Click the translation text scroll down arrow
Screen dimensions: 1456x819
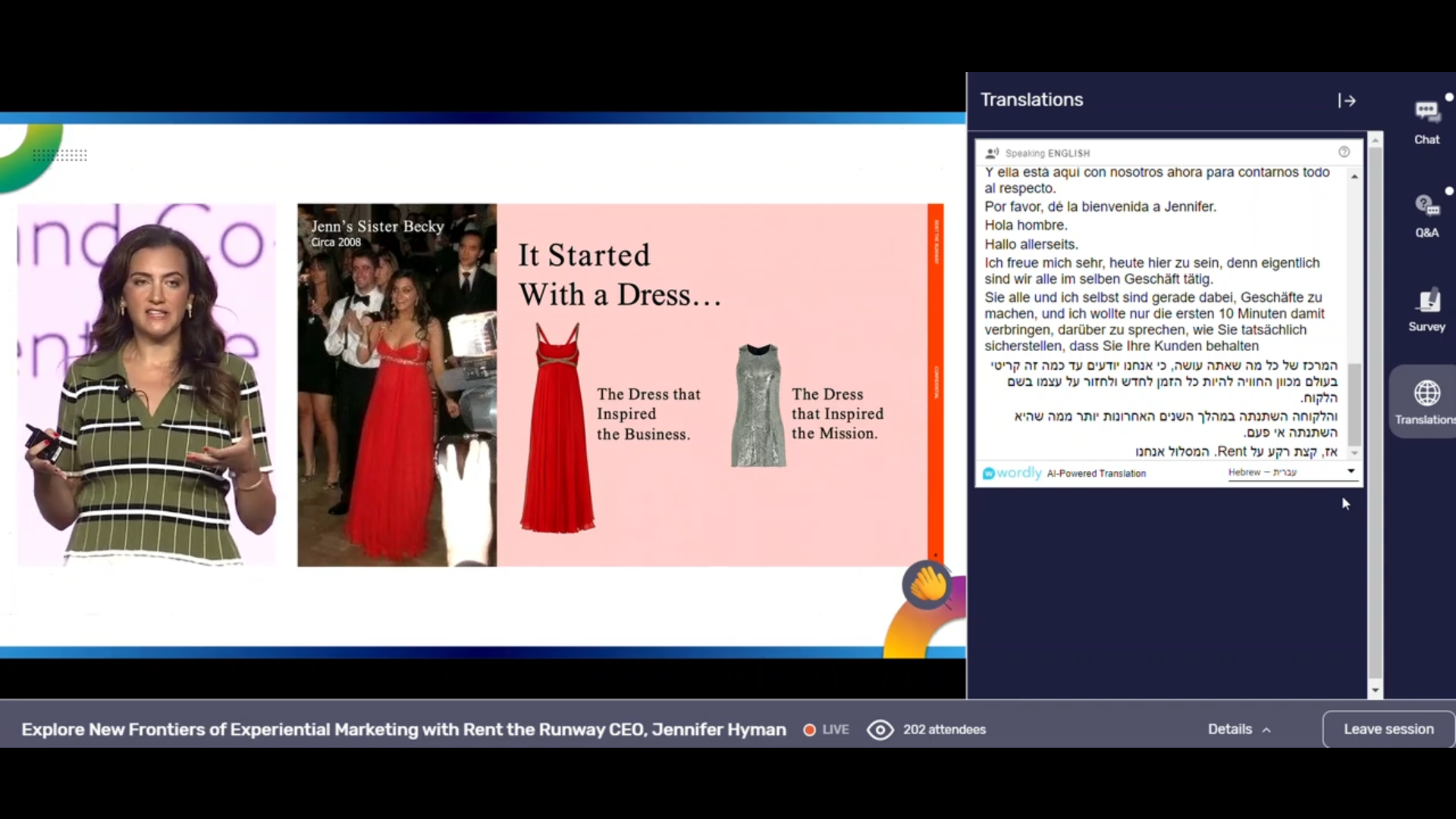(x=1354, y=453)
